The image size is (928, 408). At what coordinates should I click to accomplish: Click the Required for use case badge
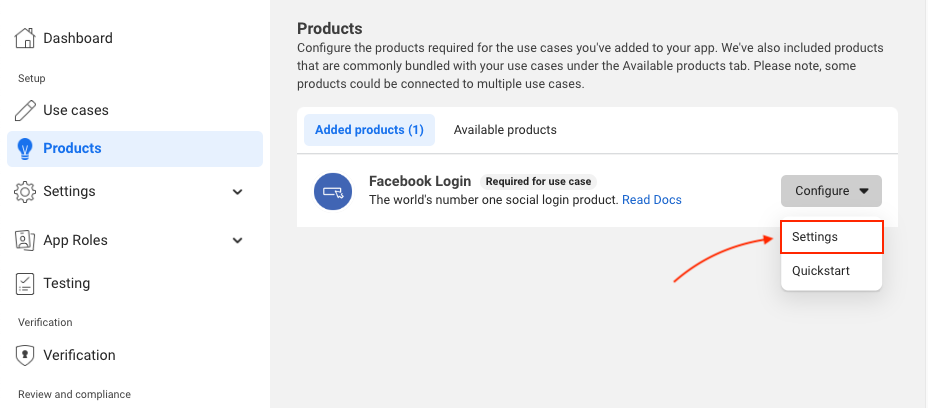click(x=538, y=182)
